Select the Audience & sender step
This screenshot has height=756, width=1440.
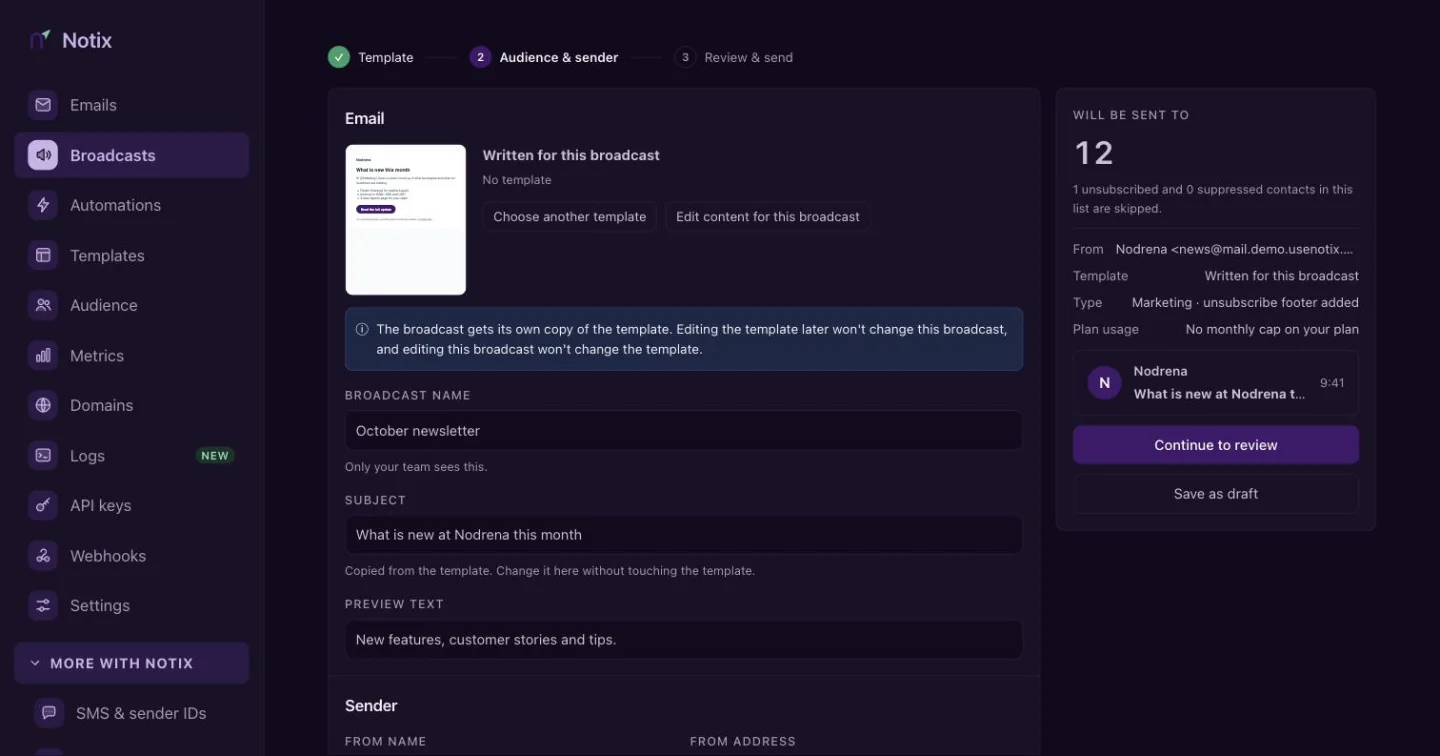click(544, 57)
